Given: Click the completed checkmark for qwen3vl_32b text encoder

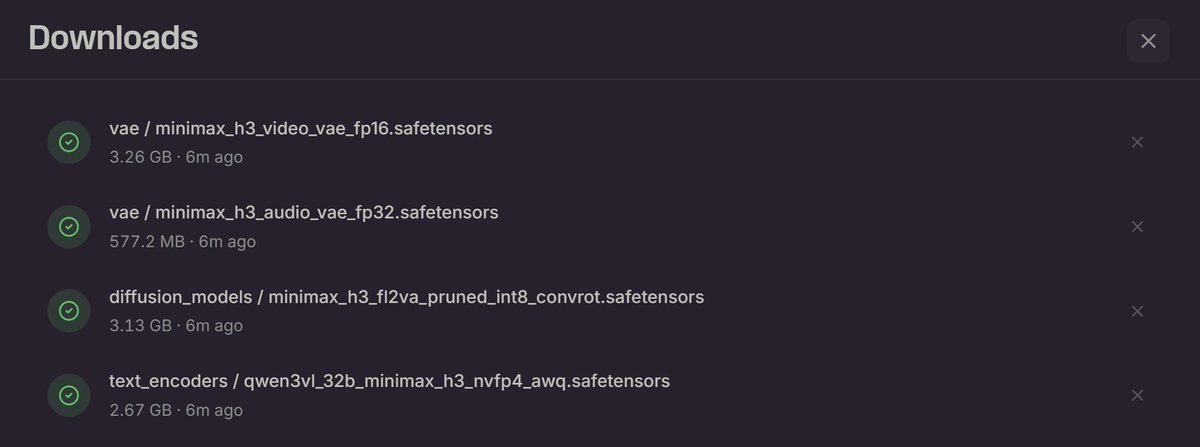Looking at the screenshot, I should pyautogui.click(x=69, y=395).
